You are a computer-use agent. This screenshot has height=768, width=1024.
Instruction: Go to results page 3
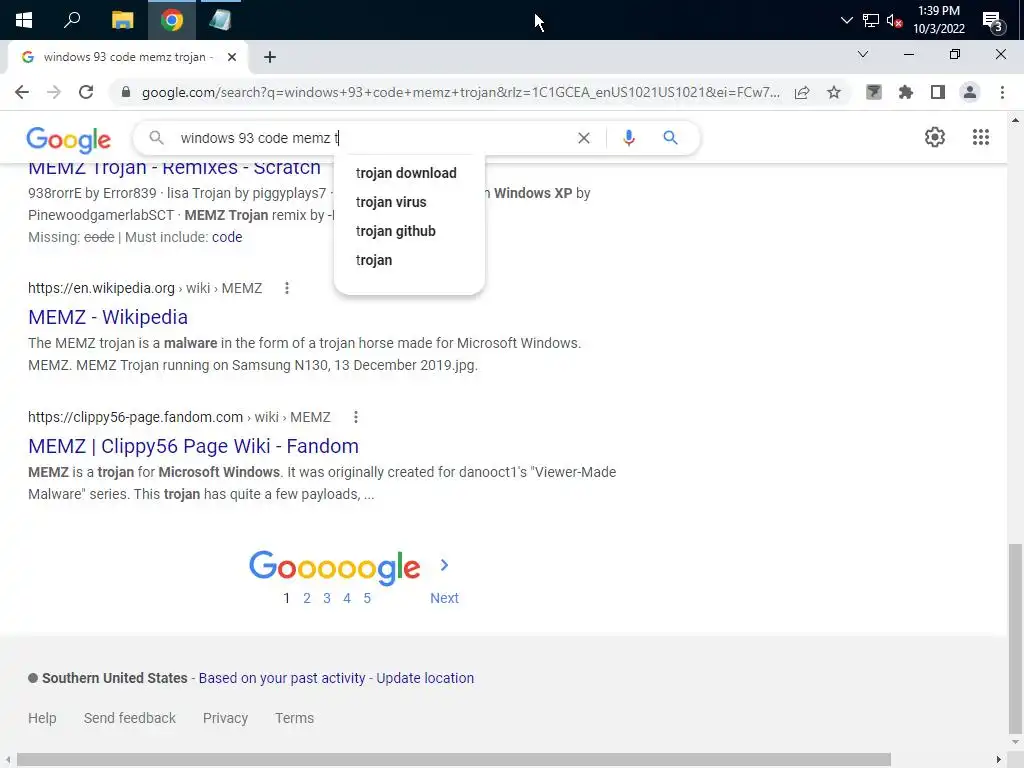[x=327, y=598]
